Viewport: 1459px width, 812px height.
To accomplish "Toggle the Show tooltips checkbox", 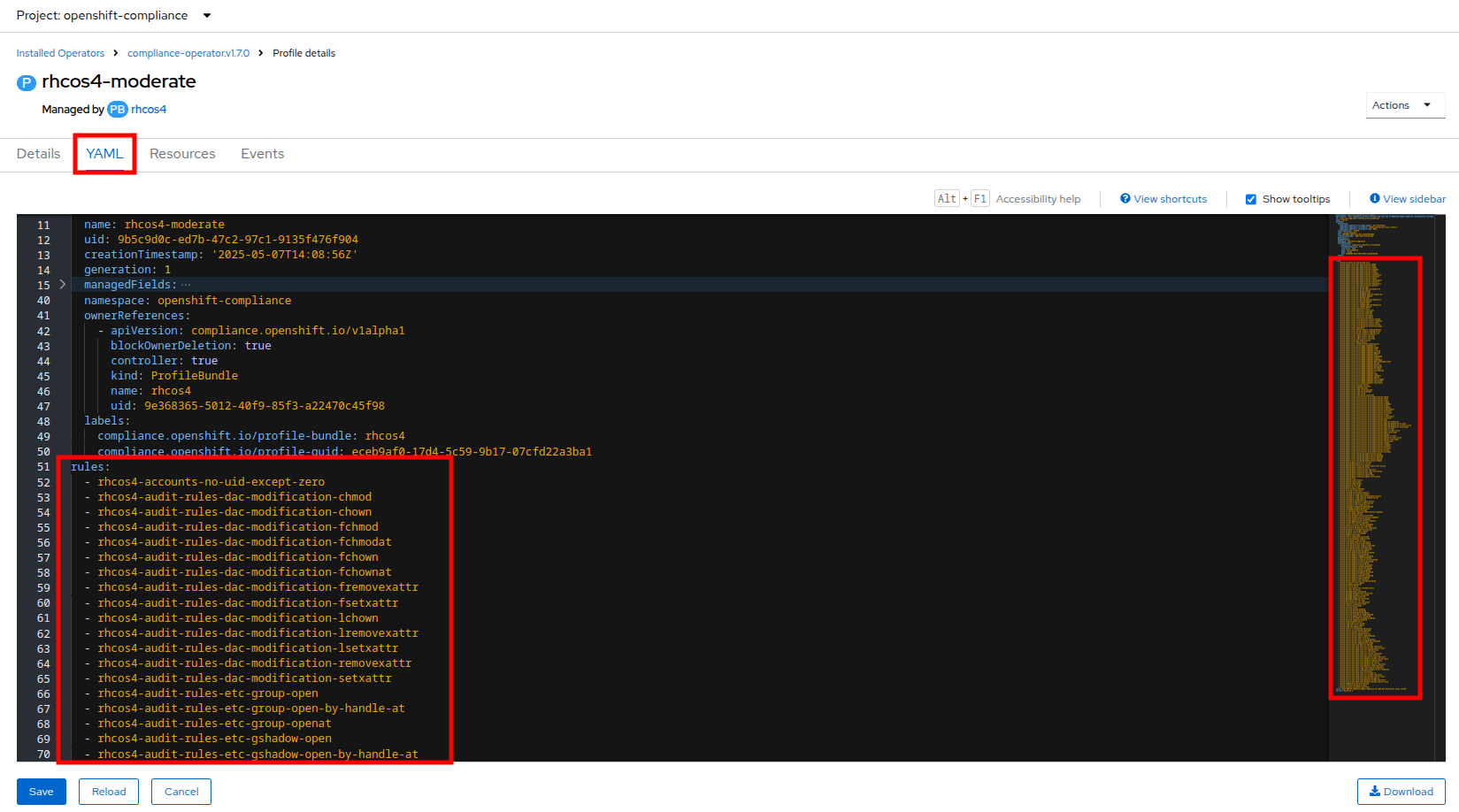I will (1251, 200).
